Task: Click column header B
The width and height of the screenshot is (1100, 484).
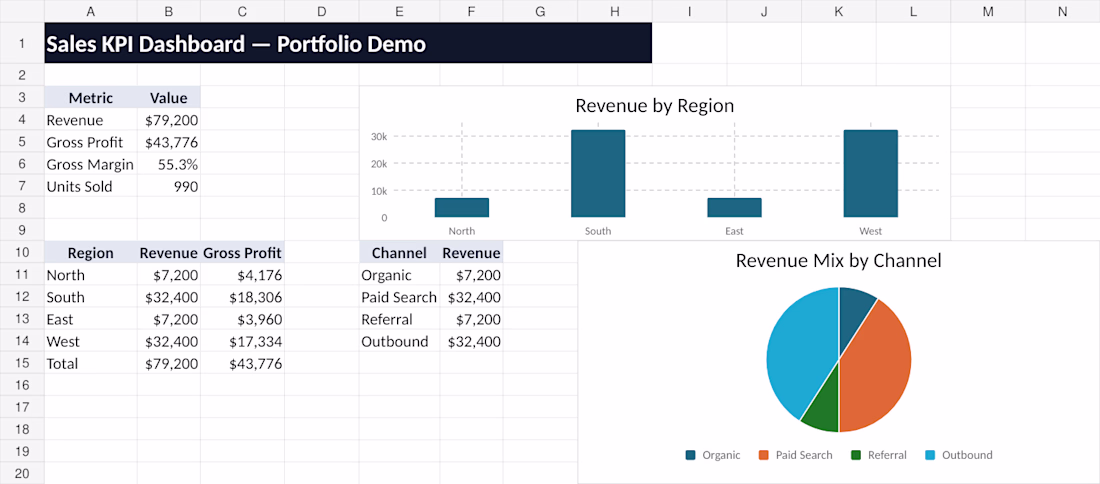Action: [x=169, y=11]
